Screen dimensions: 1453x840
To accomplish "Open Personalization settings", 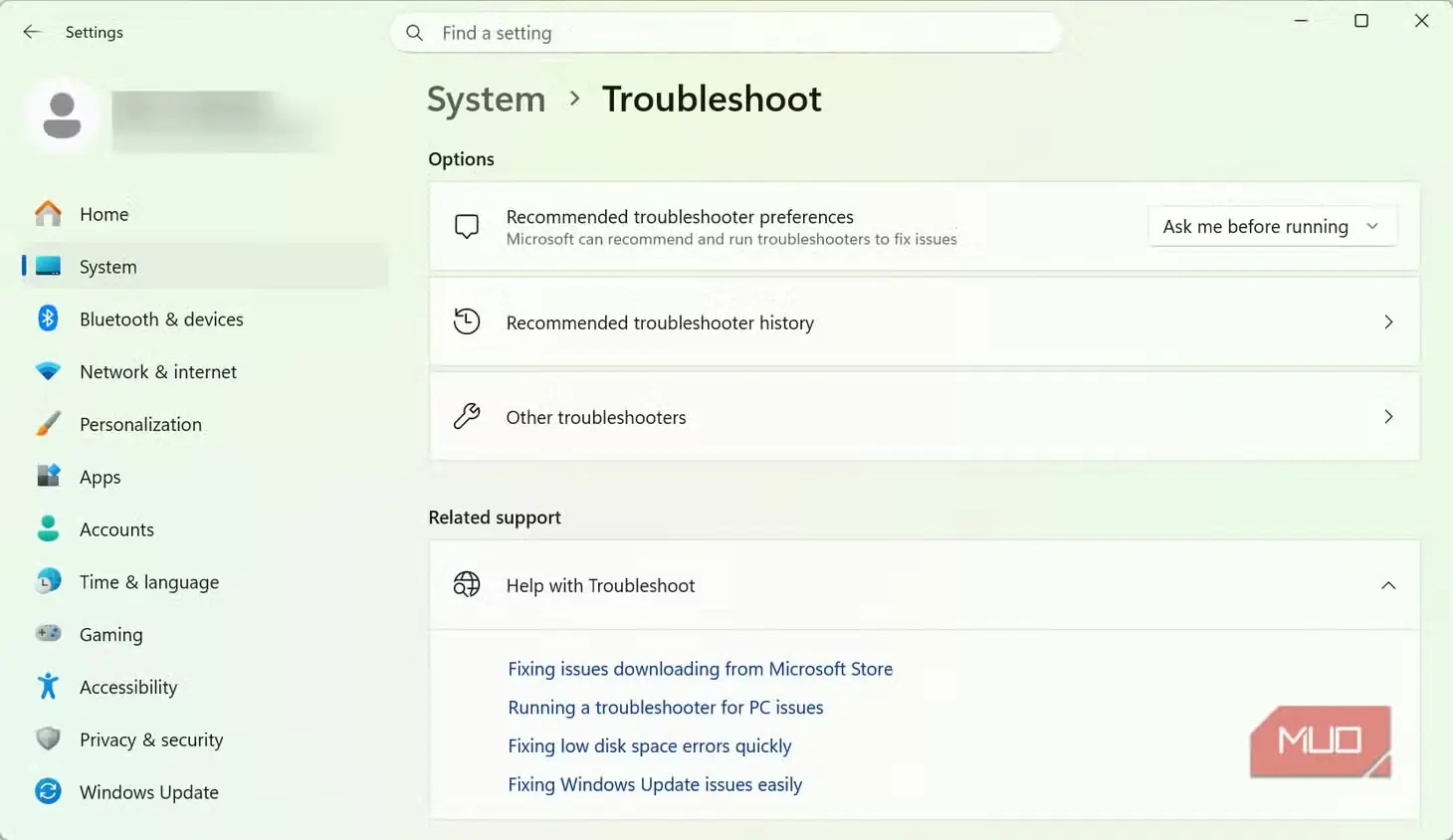I will tap(204, 425).
